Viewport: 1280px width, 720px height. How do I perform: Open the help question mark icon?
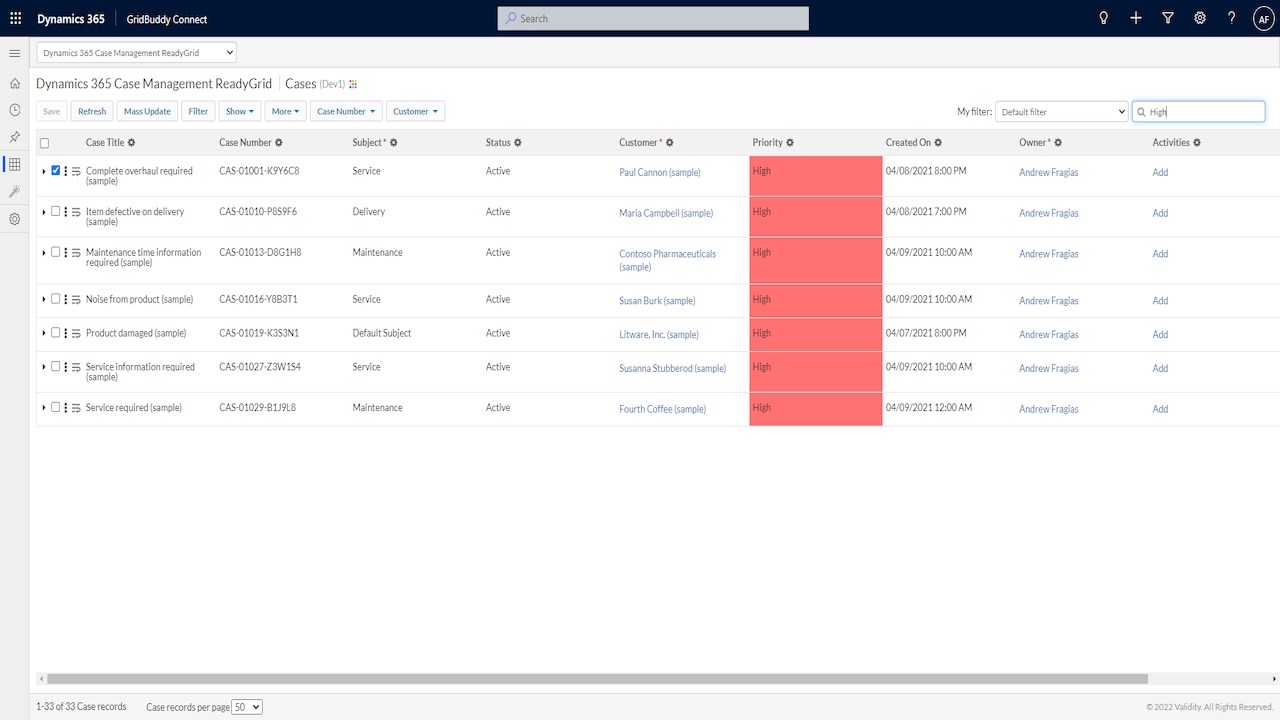[1232, 18]
